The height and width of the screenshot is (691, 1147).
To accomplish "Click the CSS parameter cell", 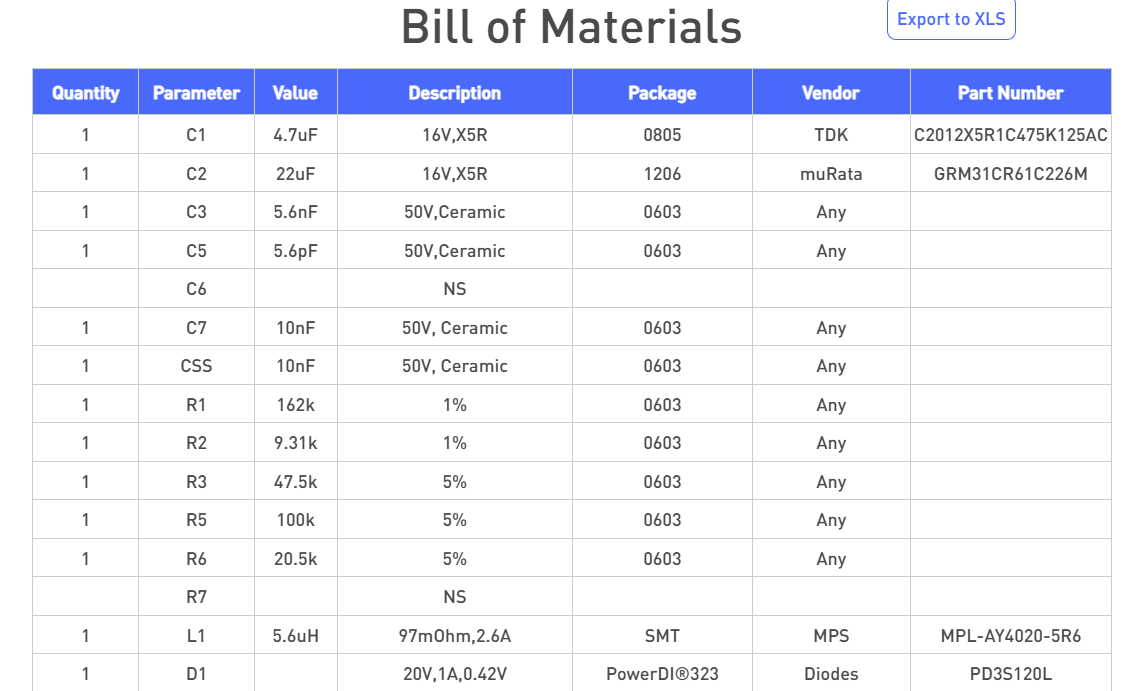I will (x=196, y=366).
